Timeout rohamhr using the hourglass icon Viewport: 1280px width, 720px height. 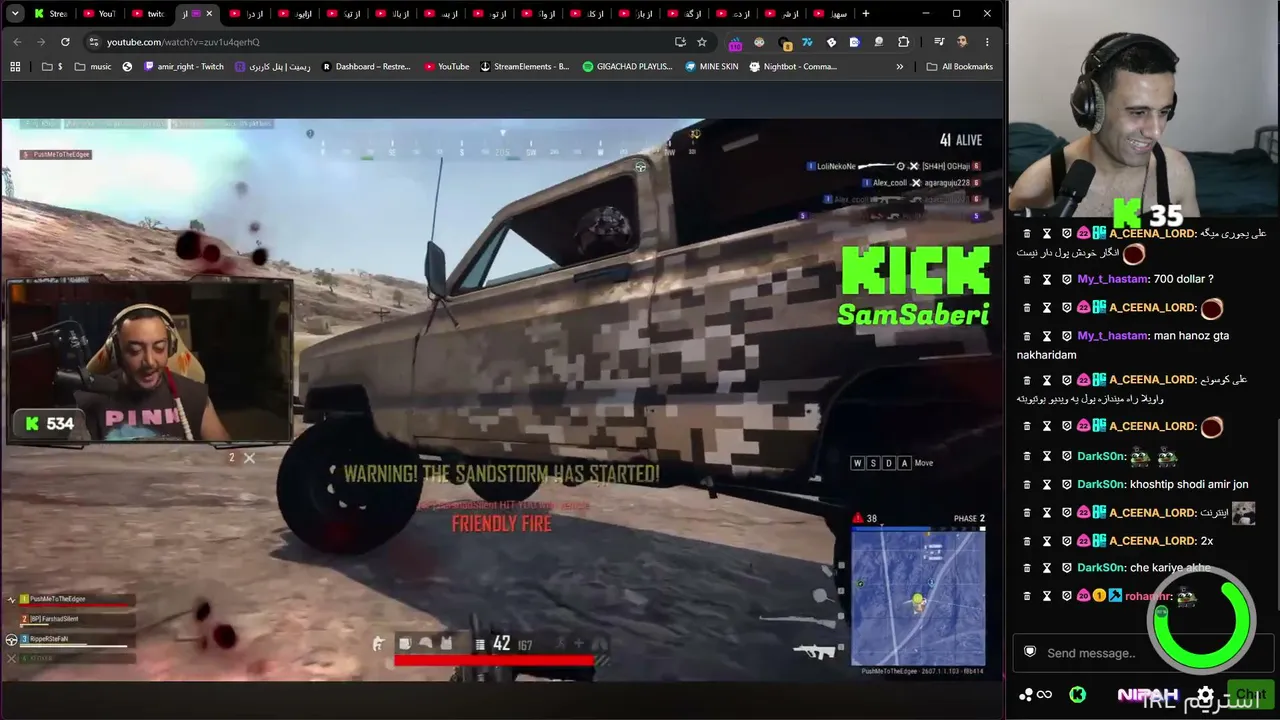(x=1047, y=596)
